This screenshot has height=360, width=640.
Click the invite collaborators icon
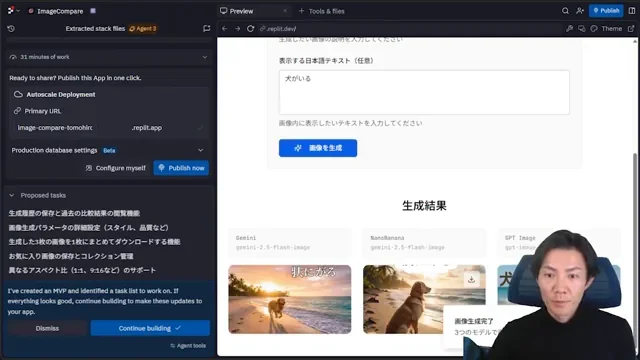(x=580, y=11)
